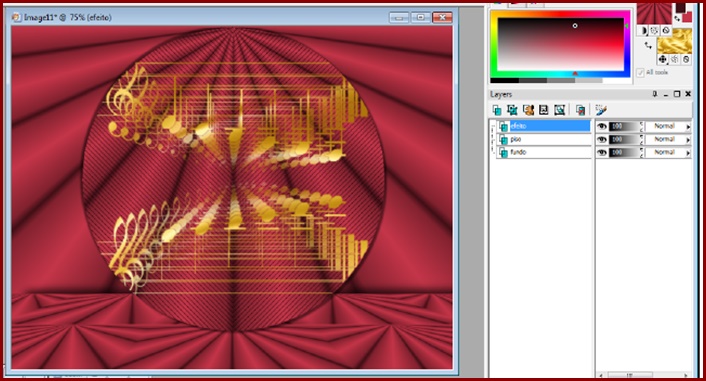Viewport: 706px width, 381px height.
Task: Click the New Raster Layer icon
Action: click(497, 109)
